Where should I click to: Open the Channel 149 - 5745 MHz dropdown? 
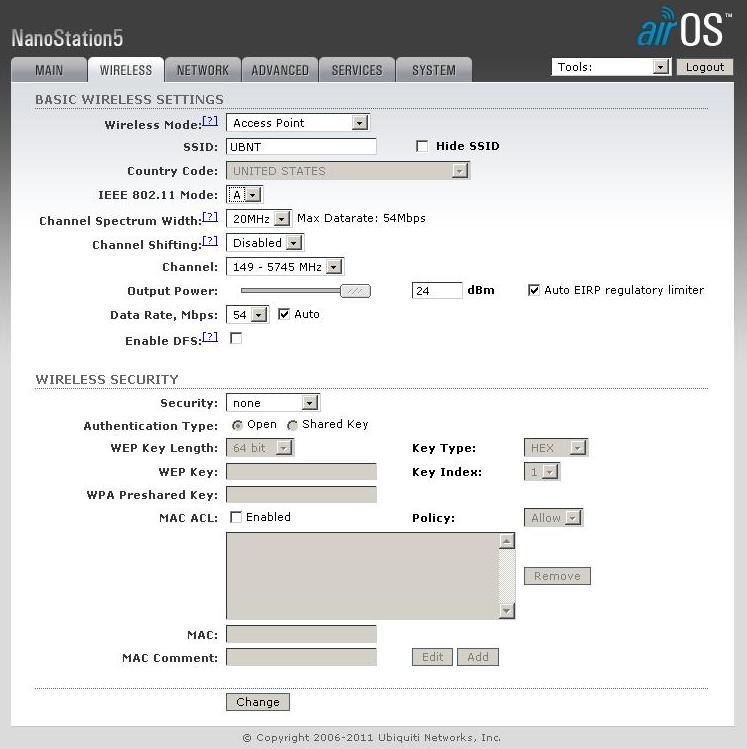pyautogui.click(x=285, y=267)
